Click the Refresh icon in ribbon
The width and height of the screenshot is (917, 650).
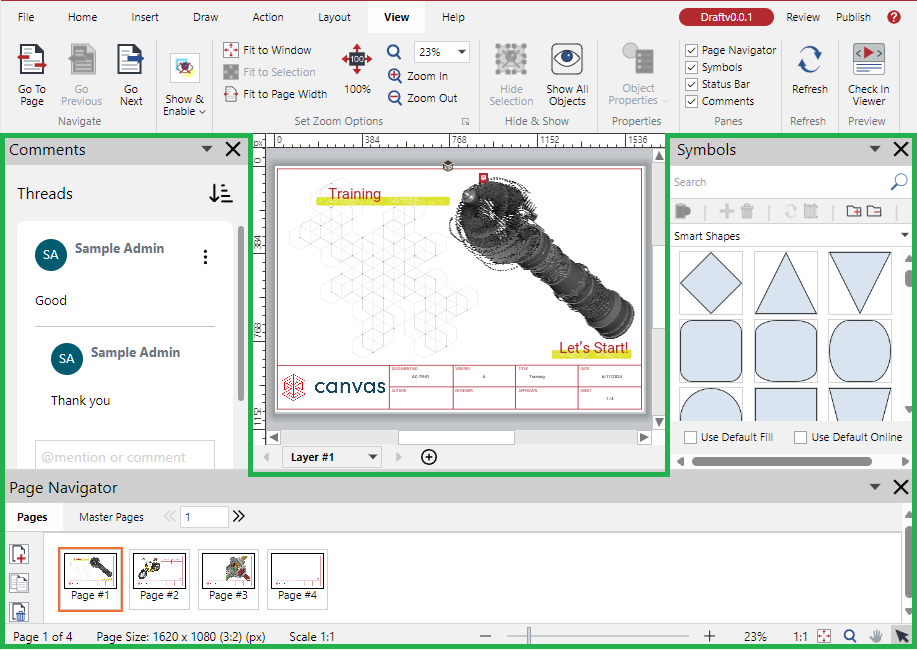(809, 60)
